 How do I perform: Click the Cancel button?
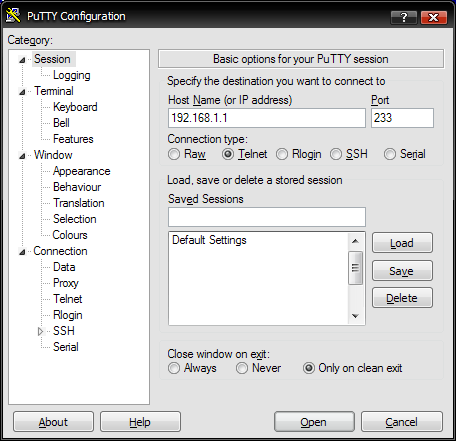(402, 422)
